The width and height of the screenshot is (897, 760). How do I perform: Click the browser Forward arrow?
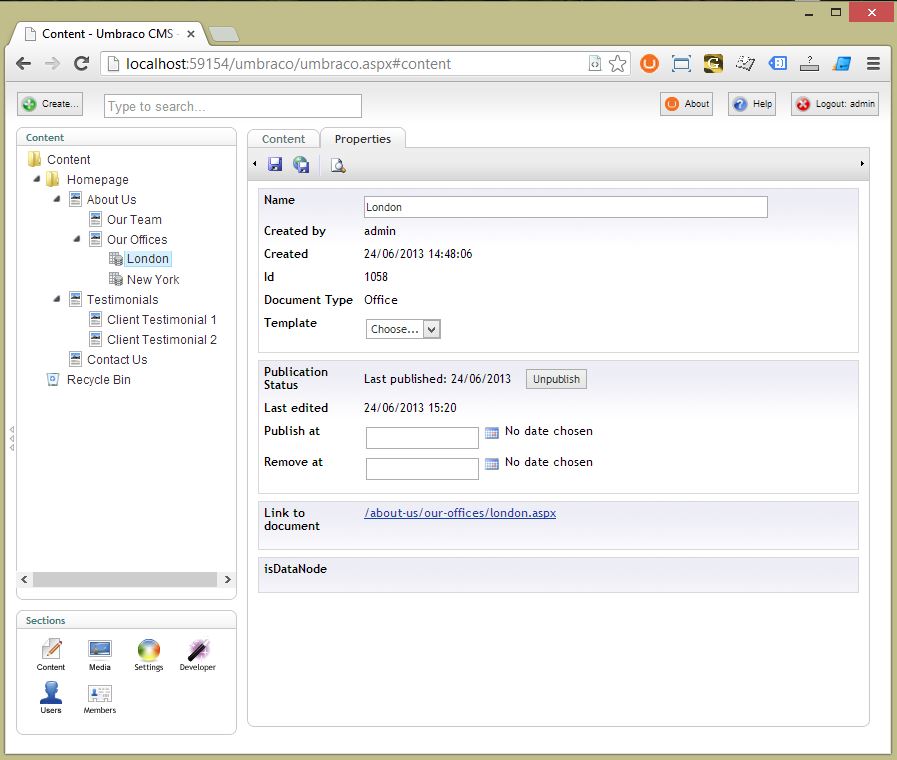point(52,63)
